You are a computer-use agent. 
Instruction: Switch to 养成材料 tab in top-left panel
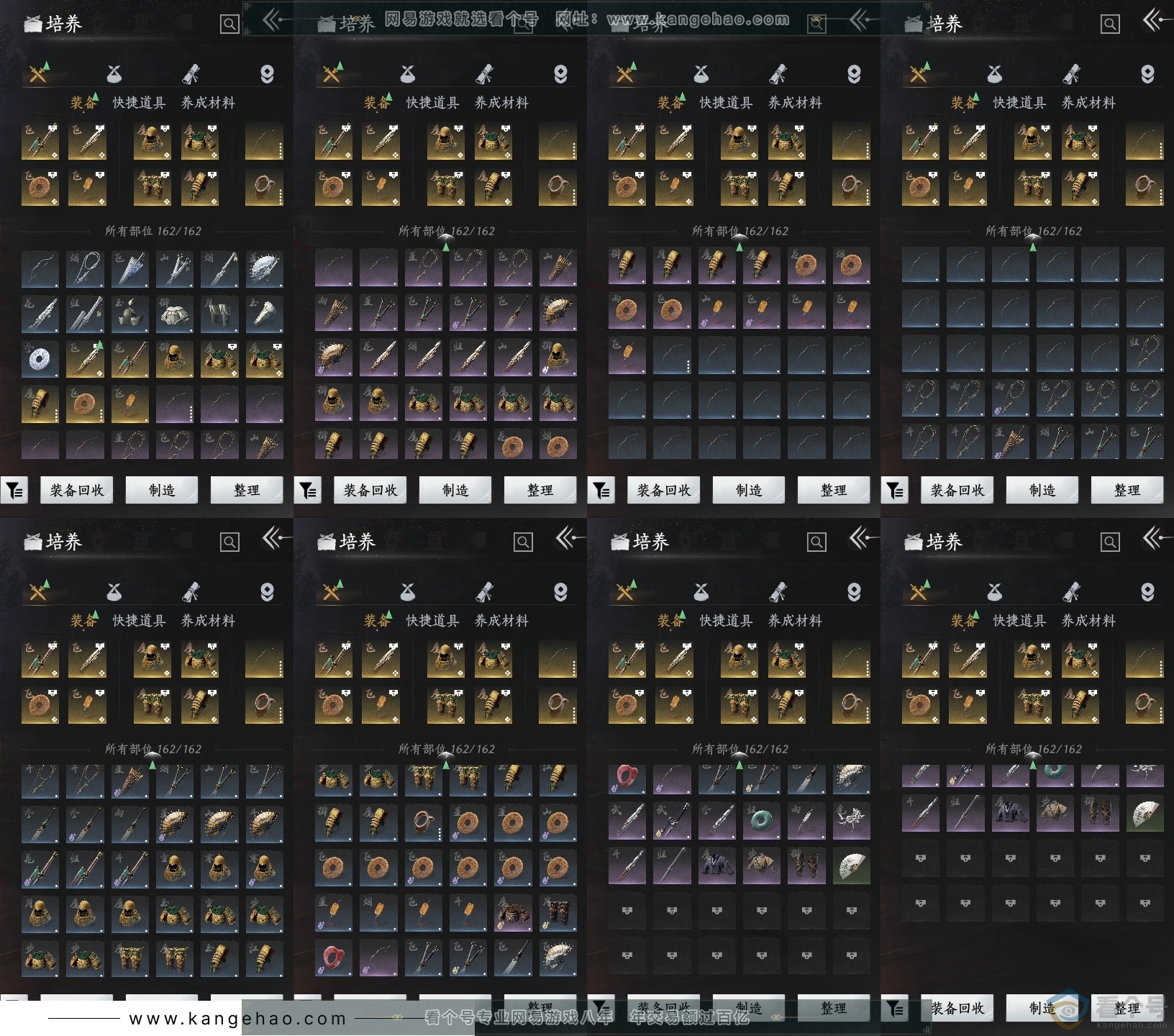(208, 103)
